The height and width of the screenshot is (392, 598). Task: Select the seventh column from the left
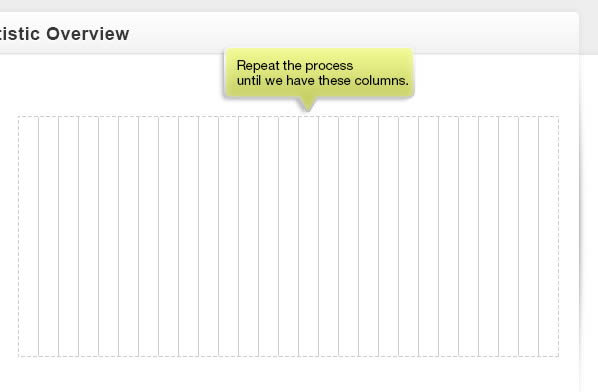click(x=148, y=236)
